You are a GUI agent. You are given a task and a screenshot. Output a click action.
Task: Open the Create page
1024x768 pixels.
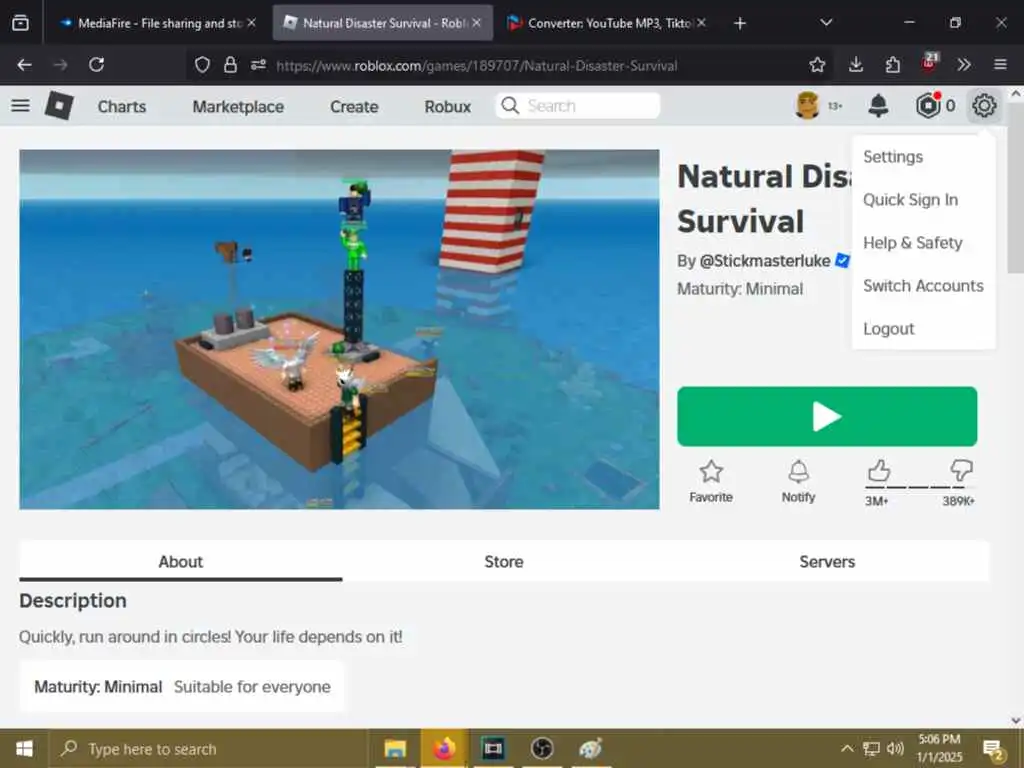[354, 106]
